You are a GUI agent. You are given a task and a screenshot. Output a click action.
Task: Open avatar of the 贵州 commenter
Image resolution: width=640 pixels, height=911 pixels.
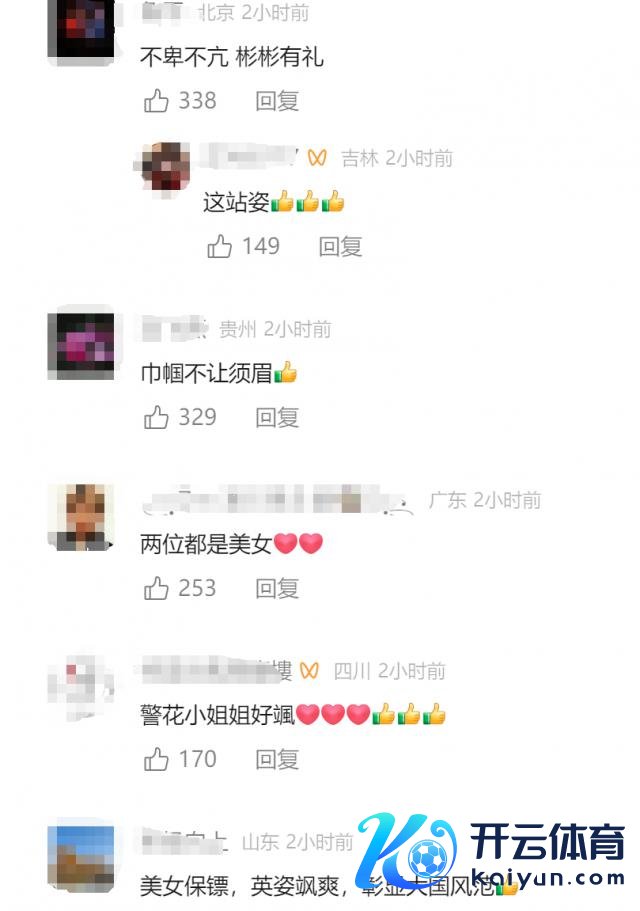81,346
